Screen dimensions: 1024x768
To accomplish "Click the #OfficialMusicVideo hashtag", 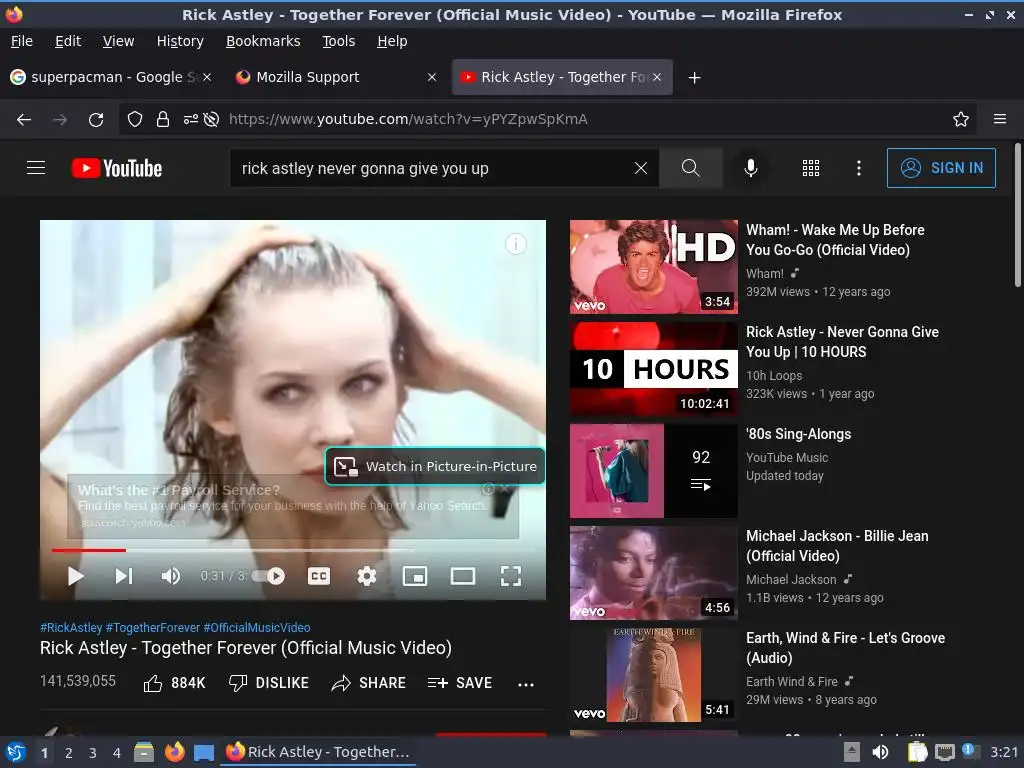I will [257, 628].
